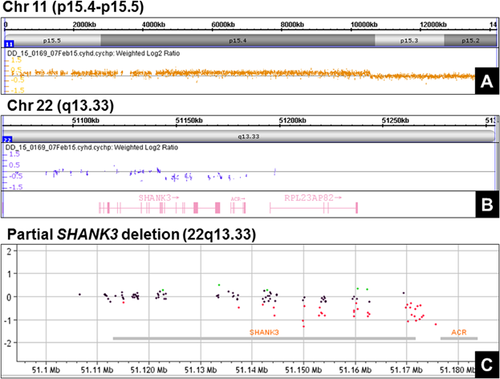Click the blue chromosome 22 marker icon
Screen dimensions: 500x379
(7, 139)
